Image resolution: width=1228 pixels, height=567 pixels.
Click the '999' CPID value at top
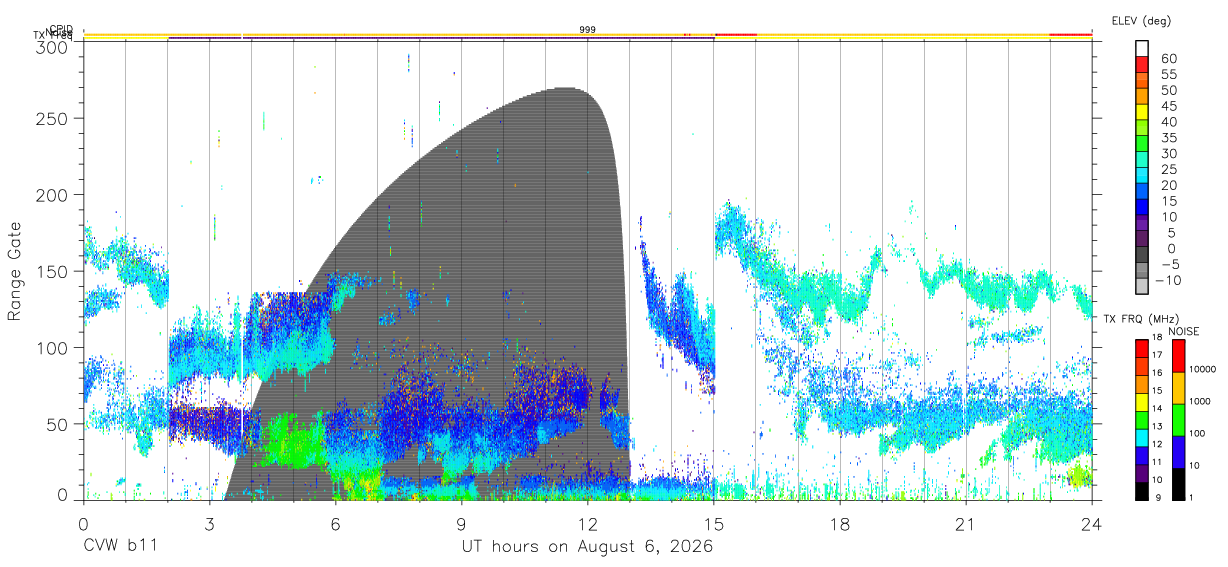(588, 30)
